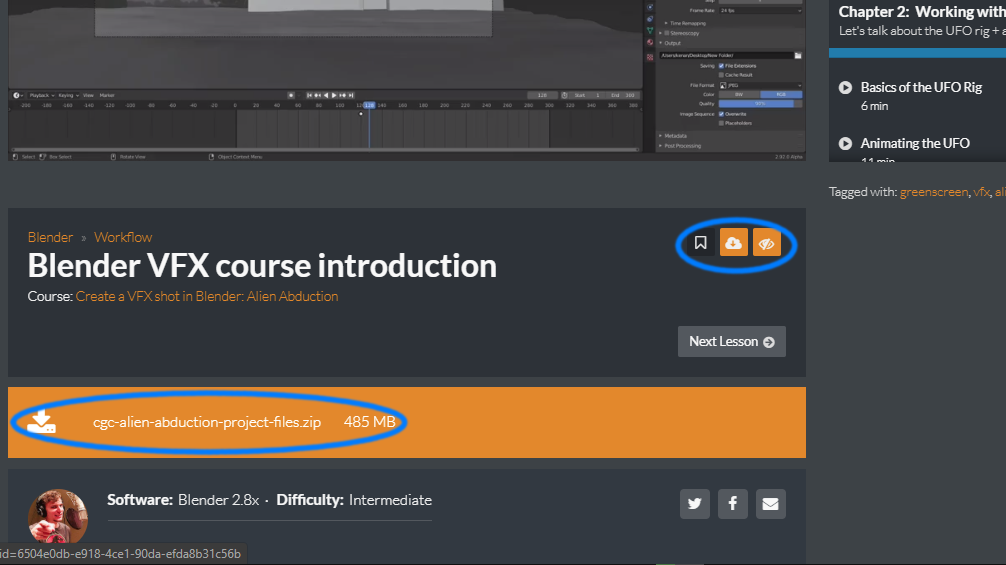
Task: Click the current frame field showing 128
Action: (543, 95)
